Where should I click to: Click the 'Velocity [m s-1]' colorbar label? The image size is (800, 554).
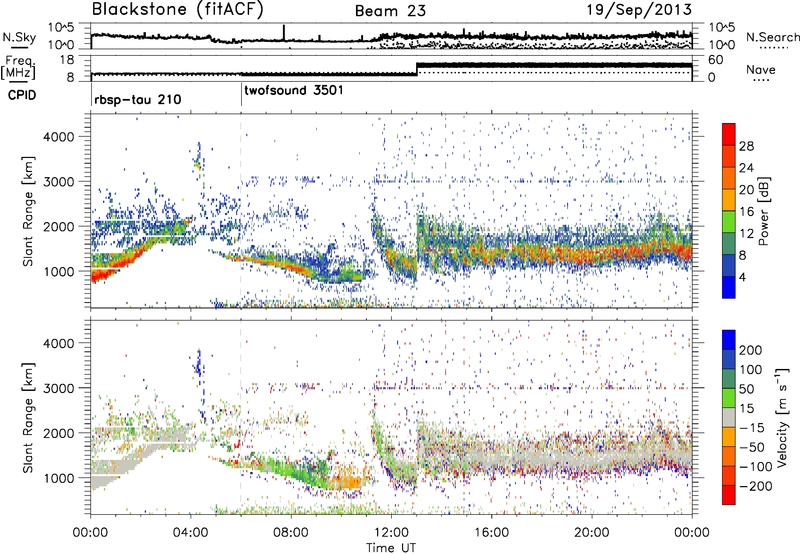781,417
